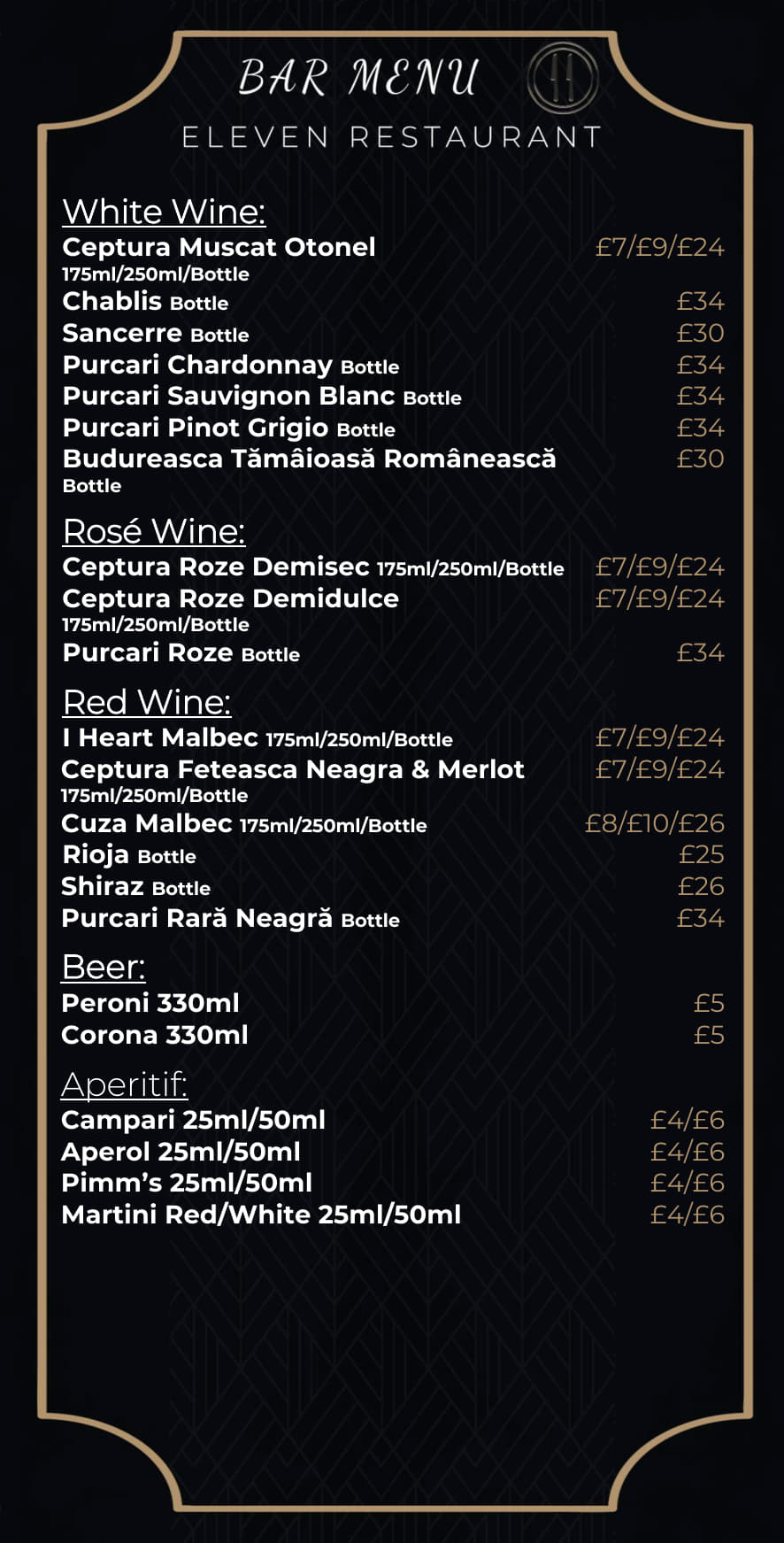Go to the Beer section heading

104,967
